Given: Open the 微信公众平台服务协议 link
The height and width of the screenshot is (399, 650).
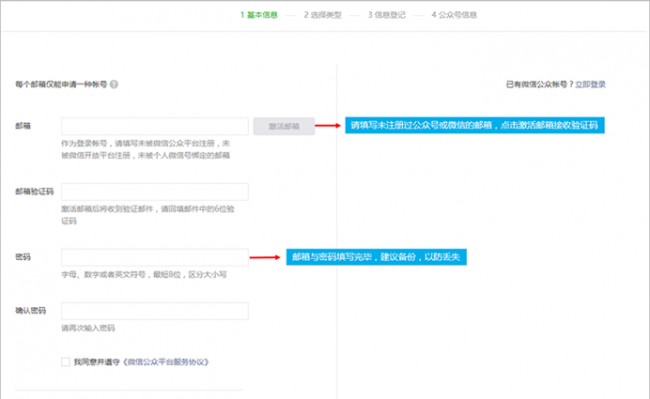Looking at the screenshot, I should coord(166,362).
